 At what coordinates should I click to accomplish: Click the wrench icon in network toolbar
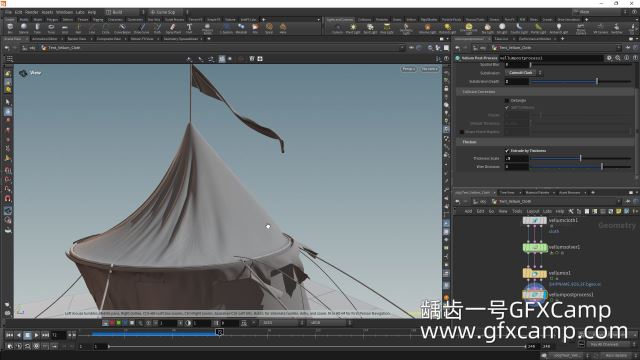click(571, 211)
